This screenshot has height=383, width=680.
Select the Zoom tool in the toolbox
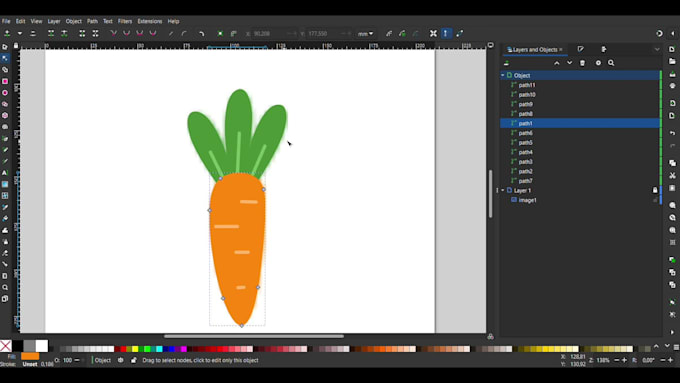tap(5, 287)
